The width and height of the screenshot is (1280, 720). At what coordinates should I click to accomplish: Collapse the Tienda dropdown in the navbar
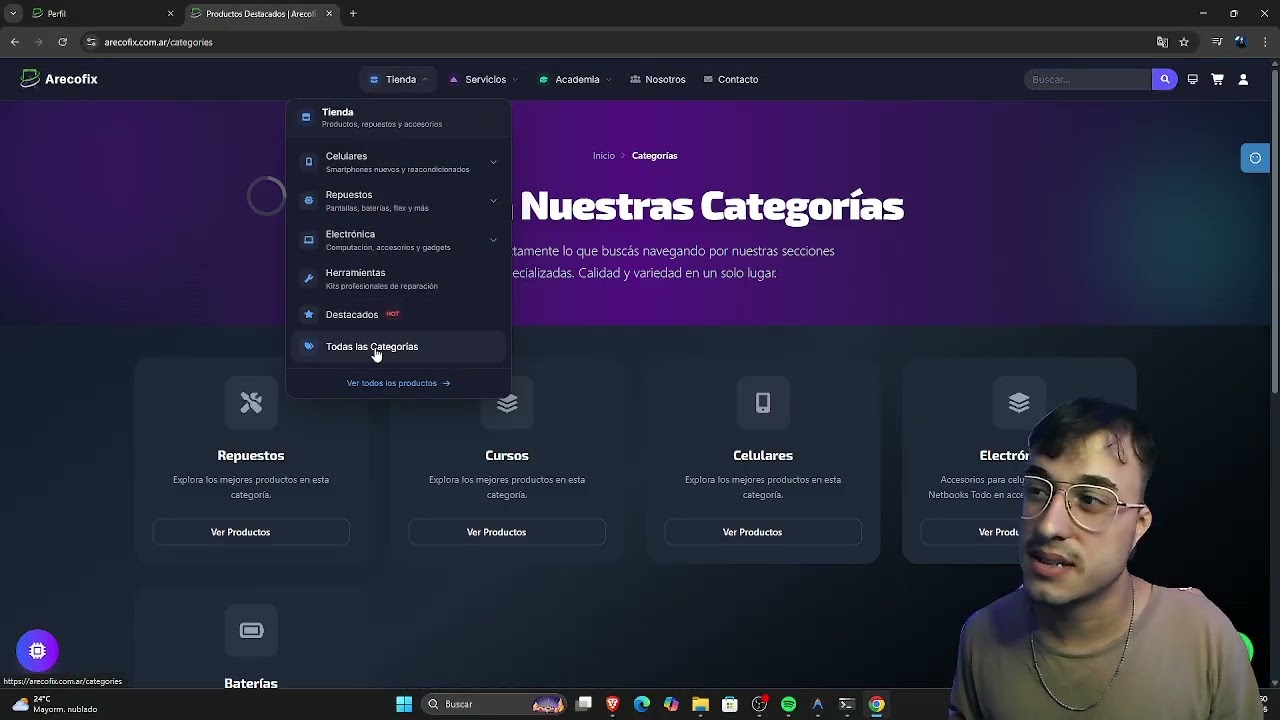[399, 79]
